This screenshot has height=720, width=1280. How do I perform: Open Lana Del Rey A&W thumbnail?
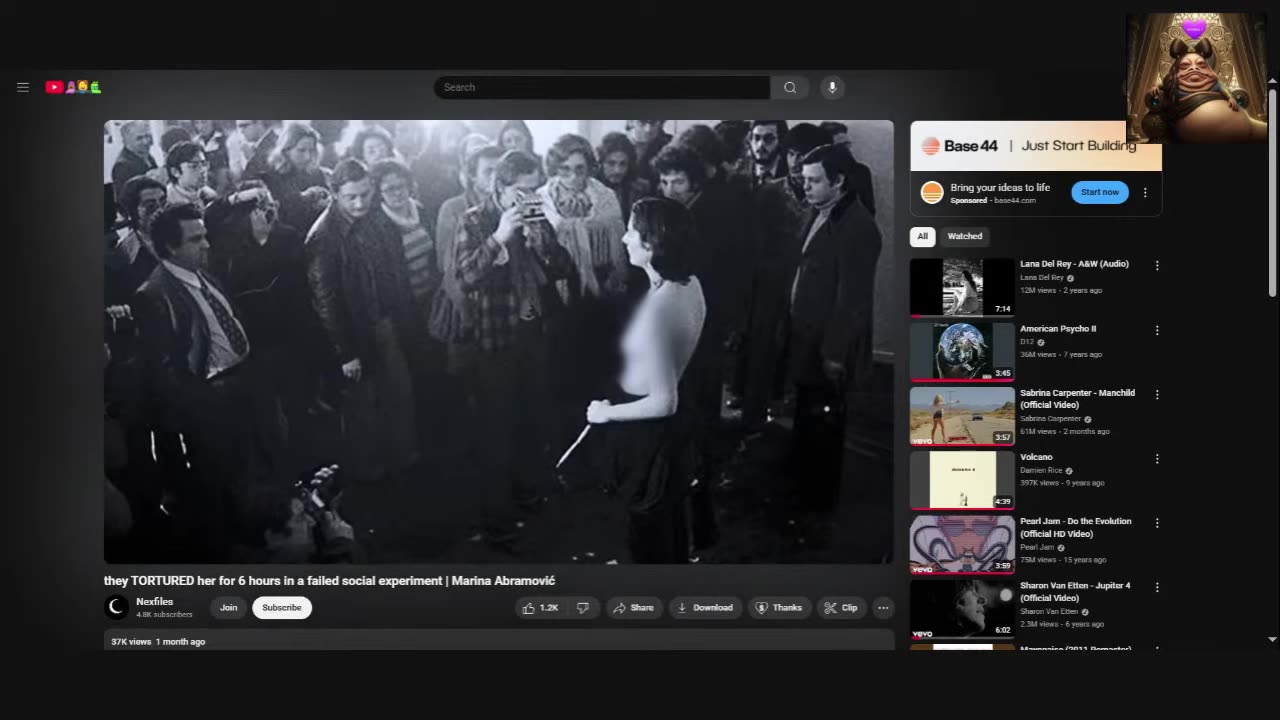click(962, 287)
